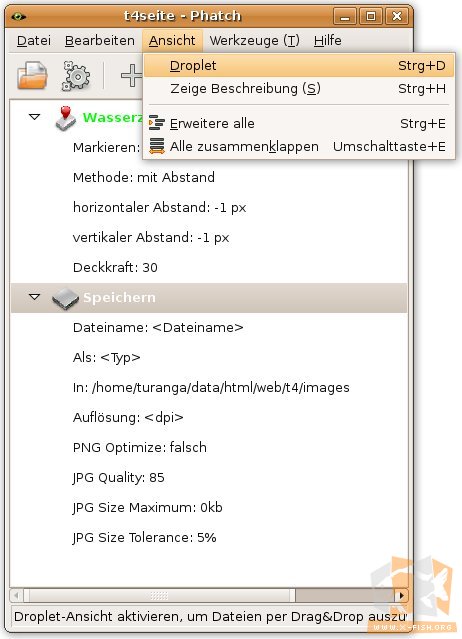
Task: Click the Phatch eye icon in title bar
Action: (x=19, y=17)
